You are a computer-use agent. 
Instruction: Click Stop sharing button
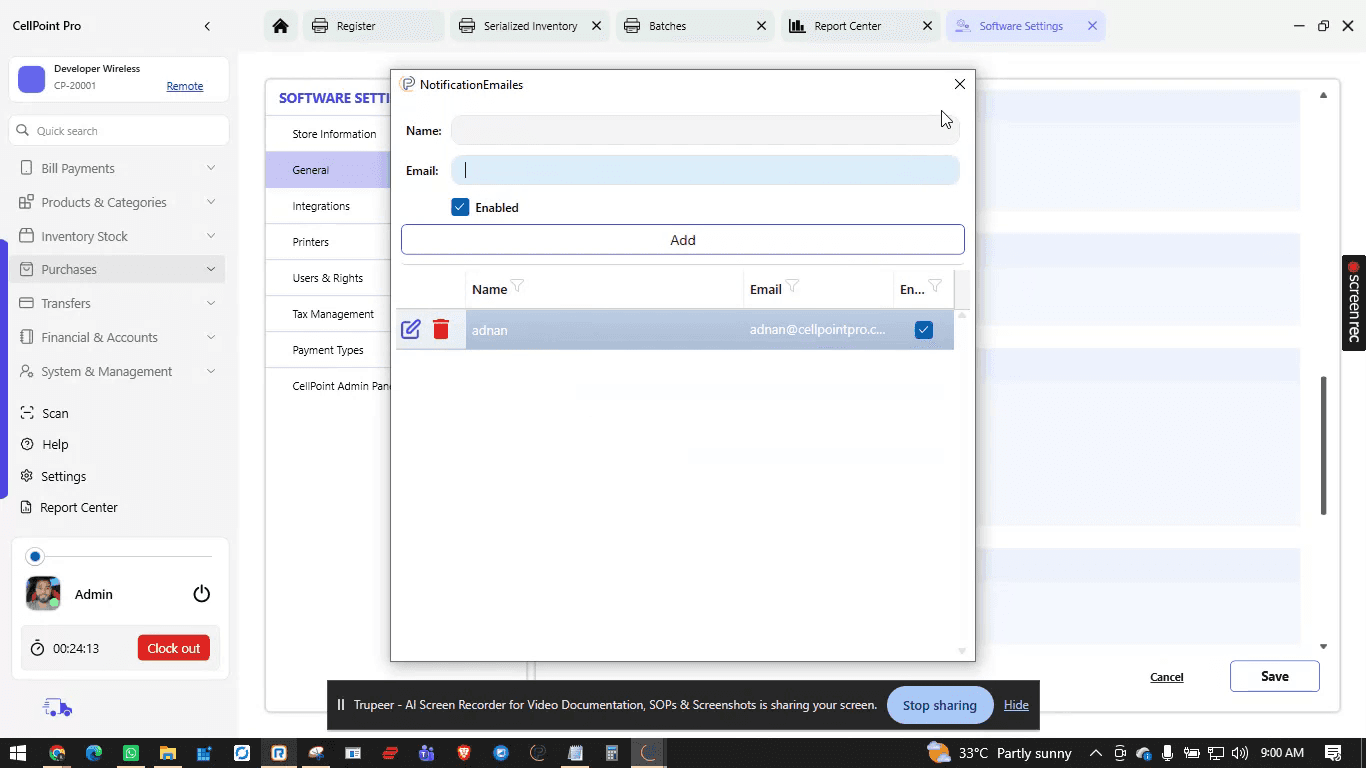pyautogui.click(x=939, y=705)
